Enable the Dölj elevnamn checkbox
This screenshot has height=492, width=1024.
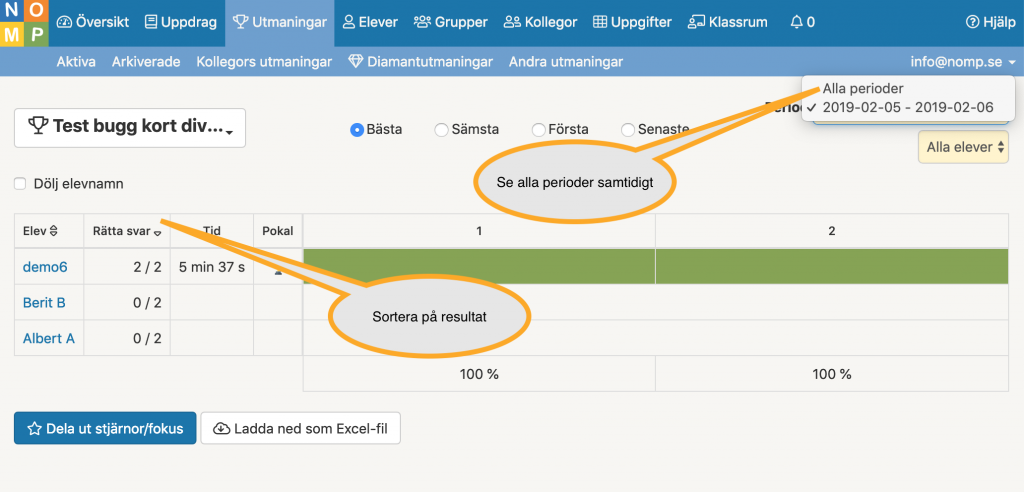point(20,184)
